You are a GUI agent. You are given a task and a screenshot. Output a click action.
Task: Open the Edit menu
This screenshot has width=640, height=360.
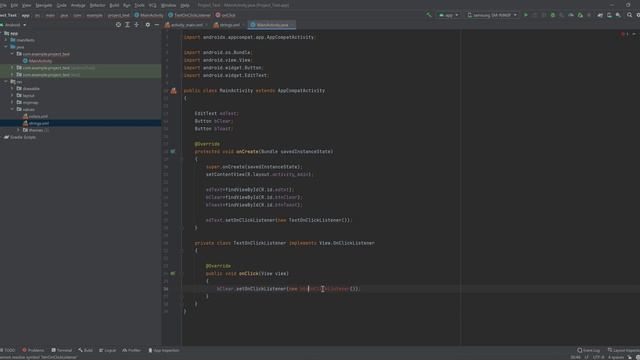coord(14,5)
